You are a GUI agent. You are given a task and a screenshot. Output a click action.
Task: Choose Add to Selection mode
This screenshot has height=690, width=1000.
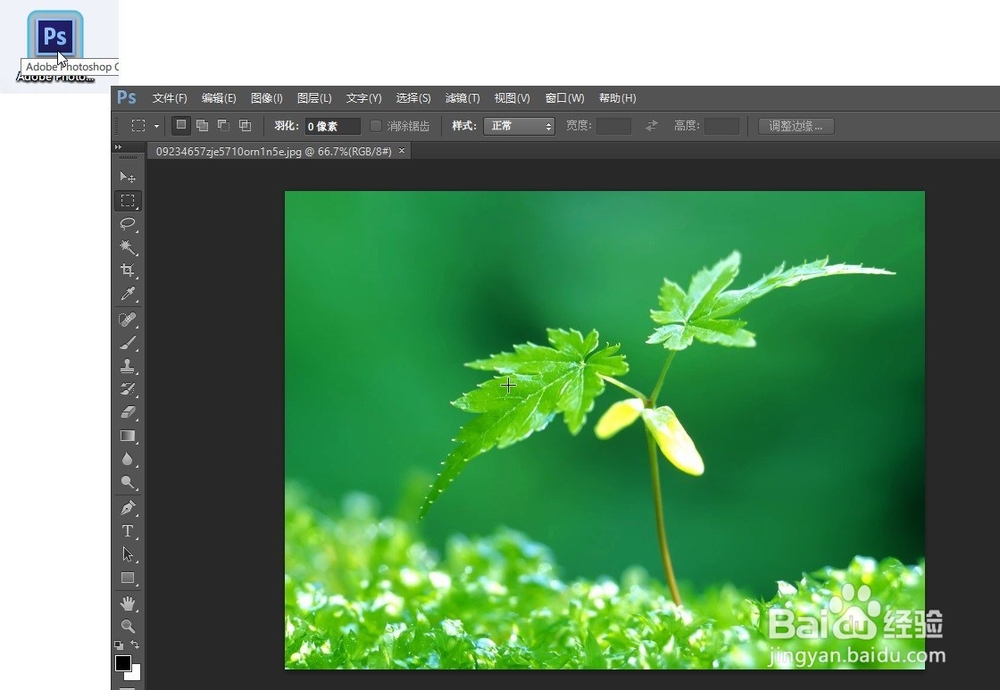[202, 126]
